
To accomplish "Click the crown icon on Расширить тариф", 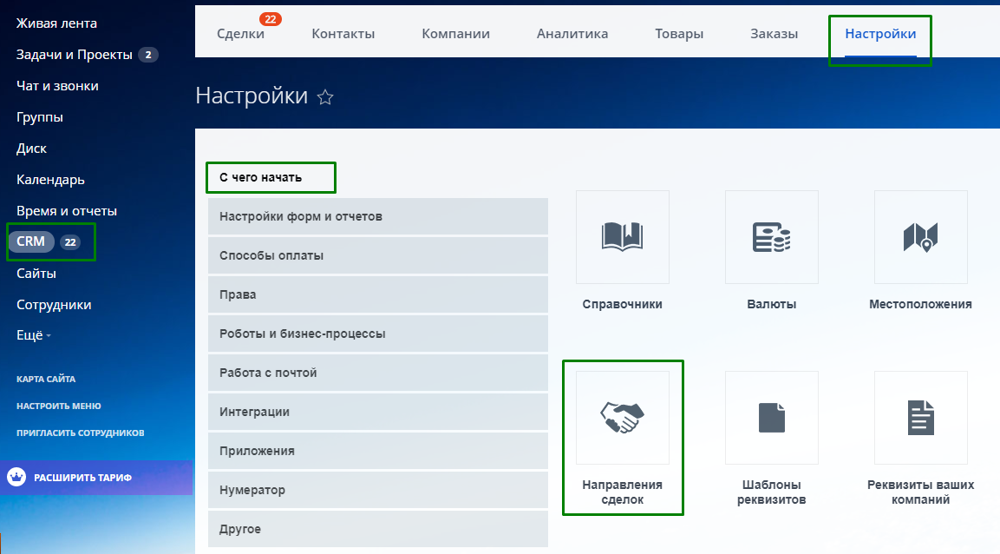I will (16, 477).
